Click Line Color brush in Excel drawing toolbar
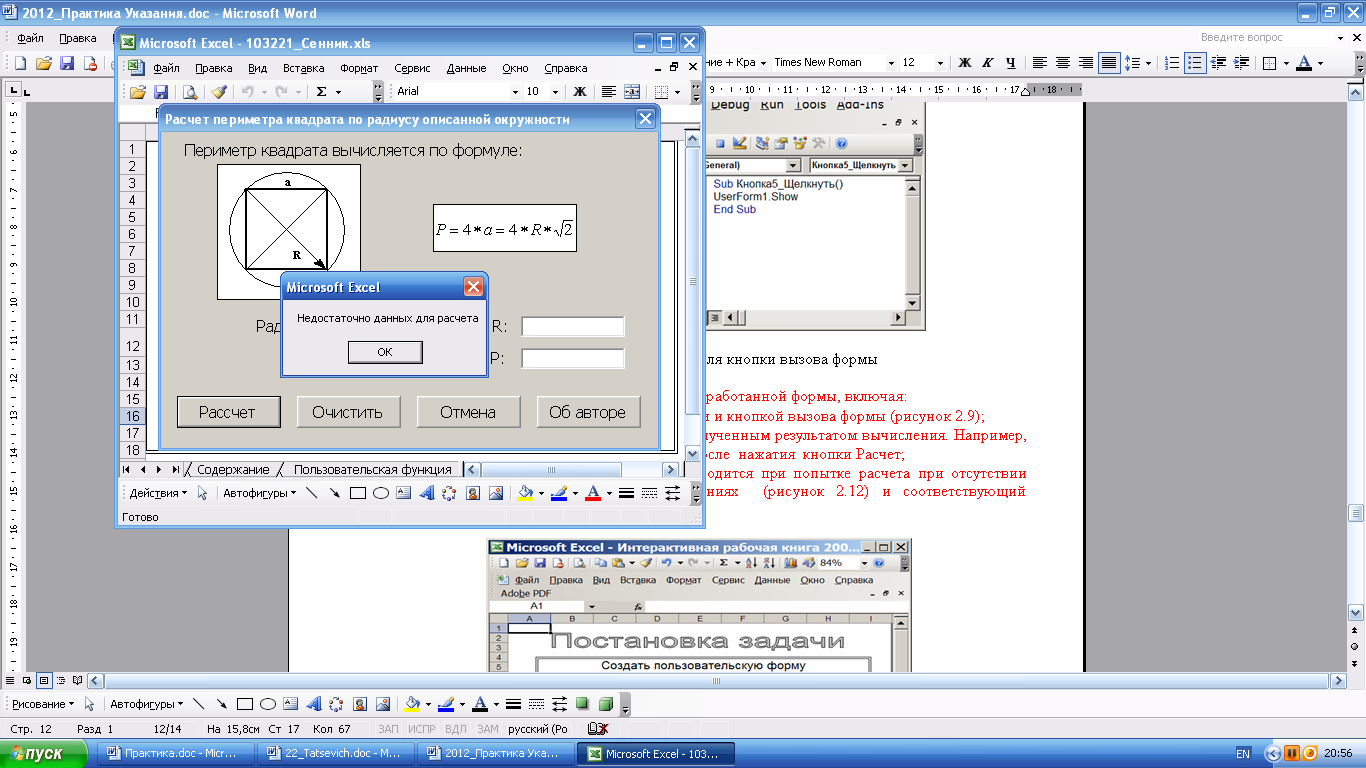1366x768 pixels. 559,493
